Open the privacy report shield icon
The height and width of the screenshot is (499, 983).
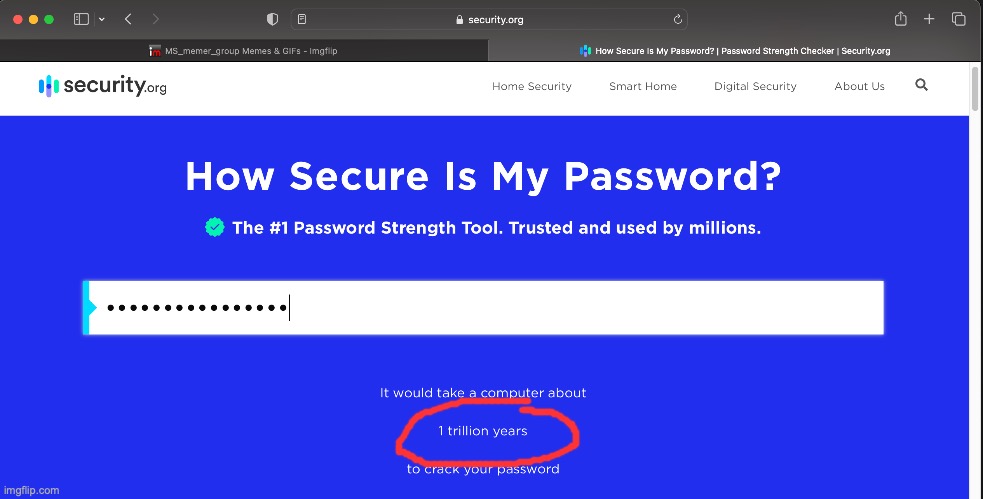(x=273, y=19)
